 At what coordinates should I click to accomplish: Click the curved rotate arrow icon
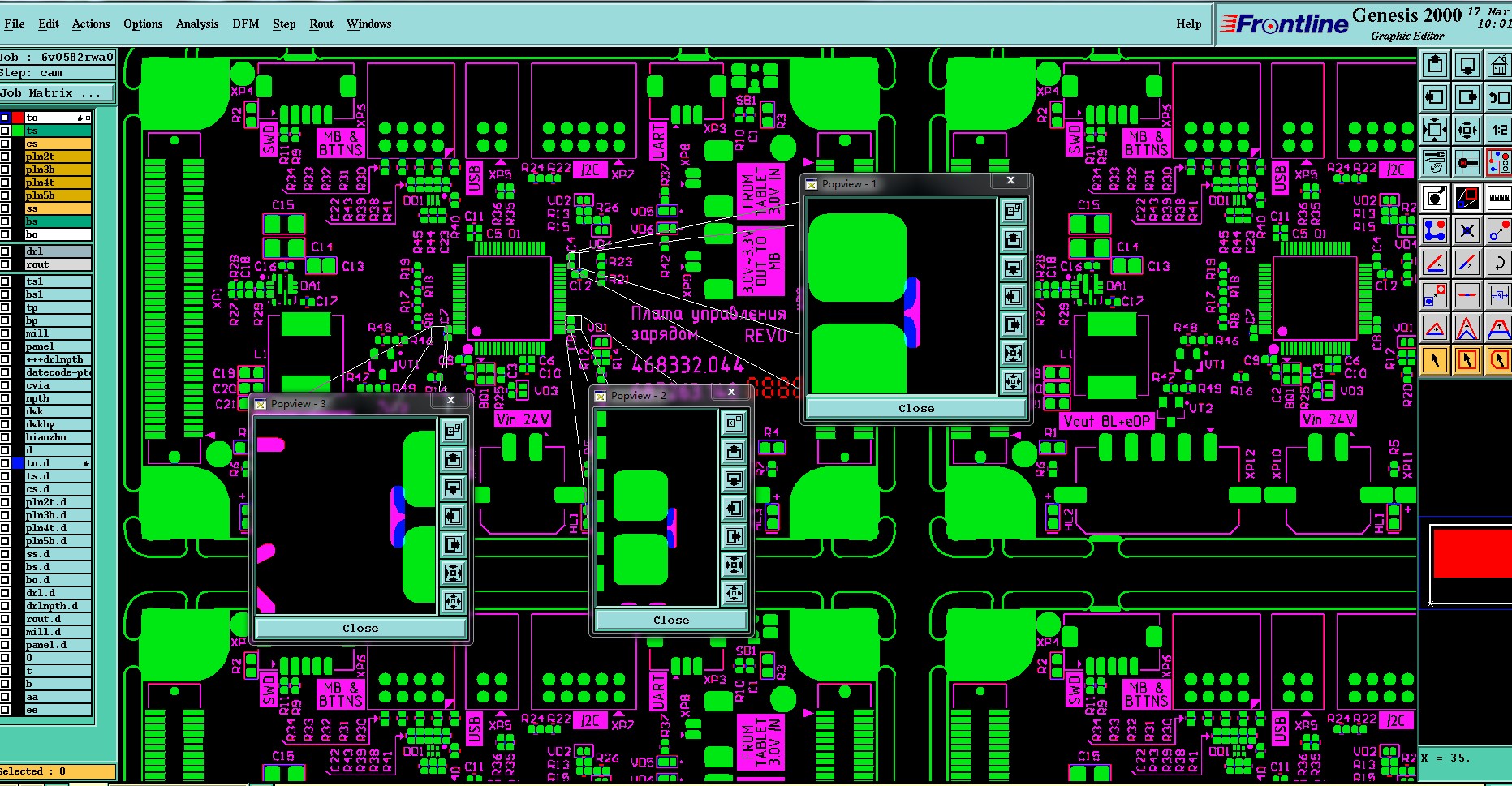[1498, 262]
